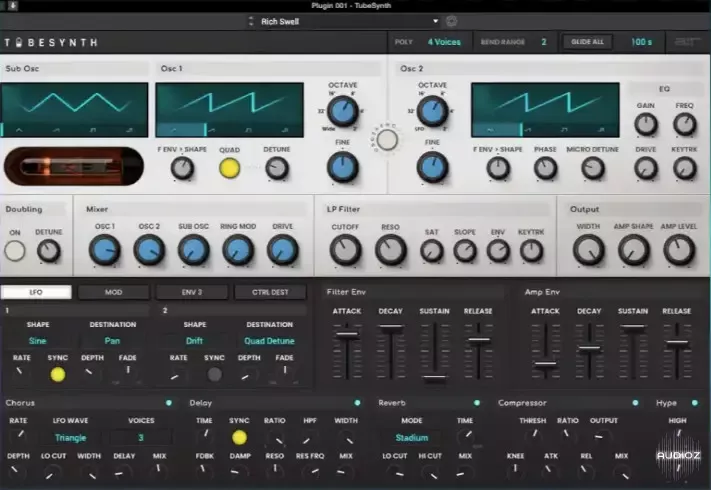Image resolution: width=711 pixels, height=490 pixels.
Task: Click the glide time value 100 s
Action: pos(641,42)
